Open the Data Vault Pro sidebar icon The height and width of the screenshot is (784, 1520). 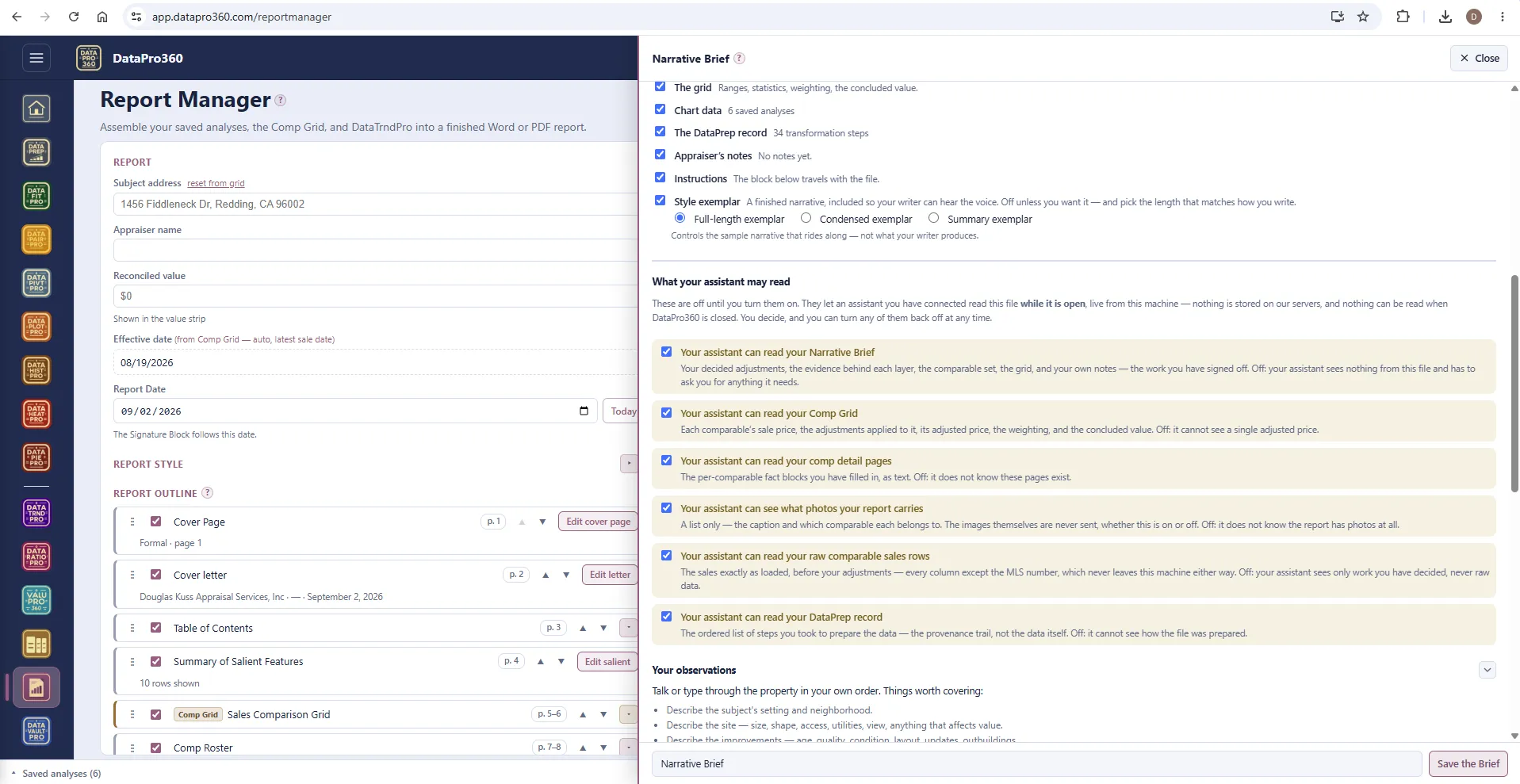pos(36,732)
